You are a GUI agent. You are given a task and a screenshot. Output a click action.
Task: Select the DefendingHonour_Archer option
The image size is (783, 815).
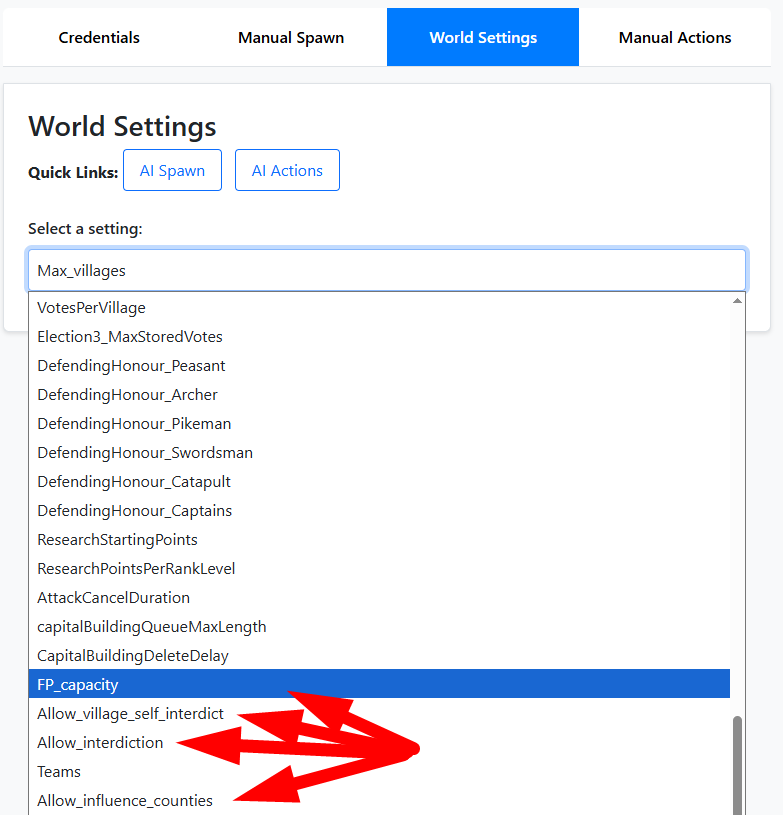coord(127,395)
